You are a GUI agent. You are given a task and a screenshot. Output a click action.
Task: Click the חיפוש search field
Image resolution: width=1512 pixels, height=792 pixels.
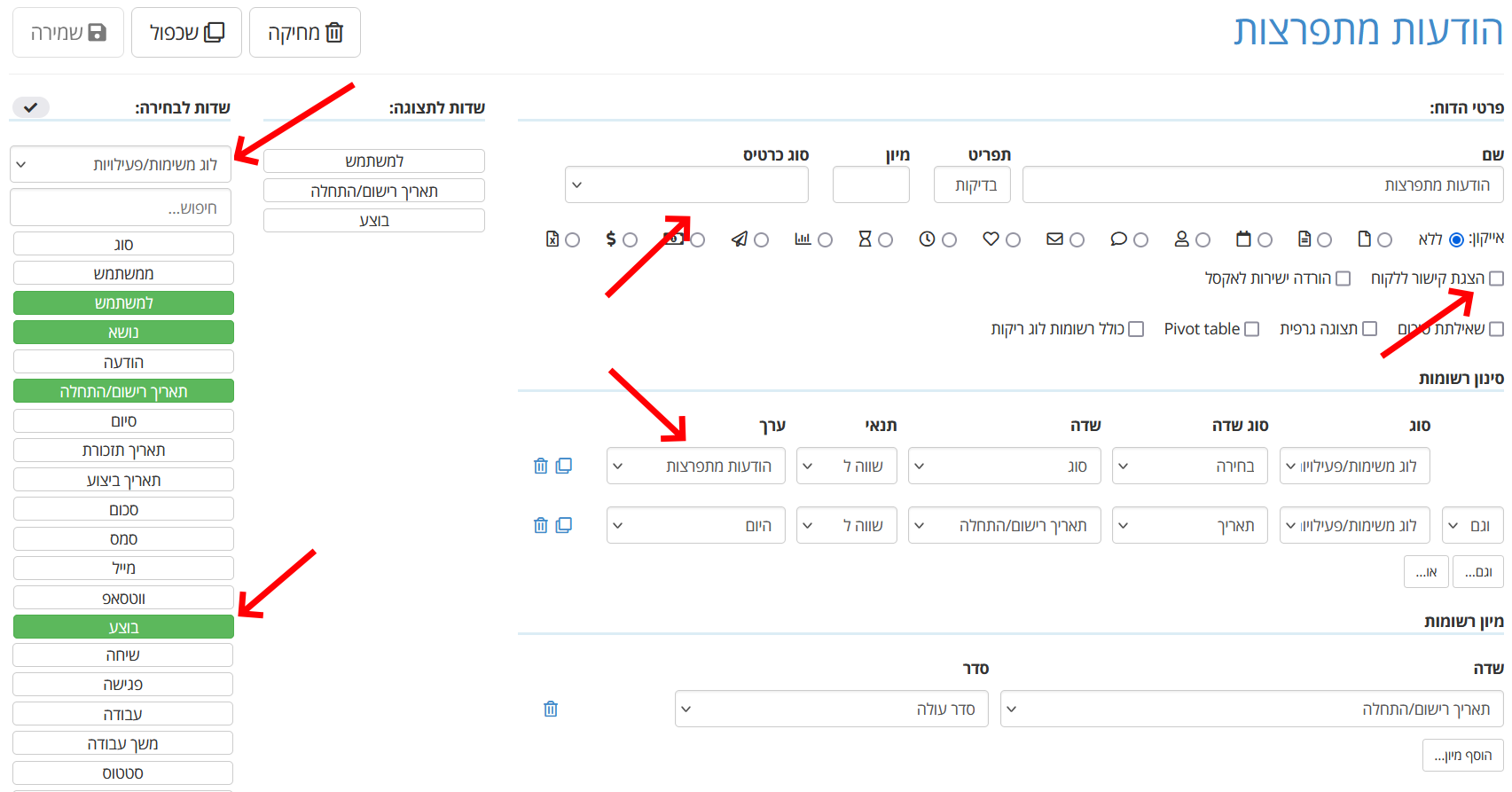point(121,208)
